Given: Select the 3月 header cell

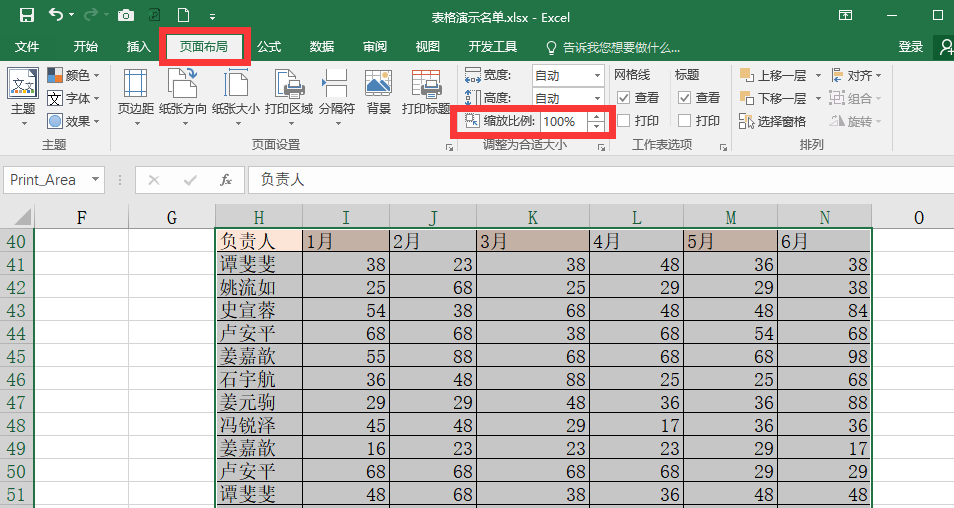Looking at the screenshot, I should [532, 241].
